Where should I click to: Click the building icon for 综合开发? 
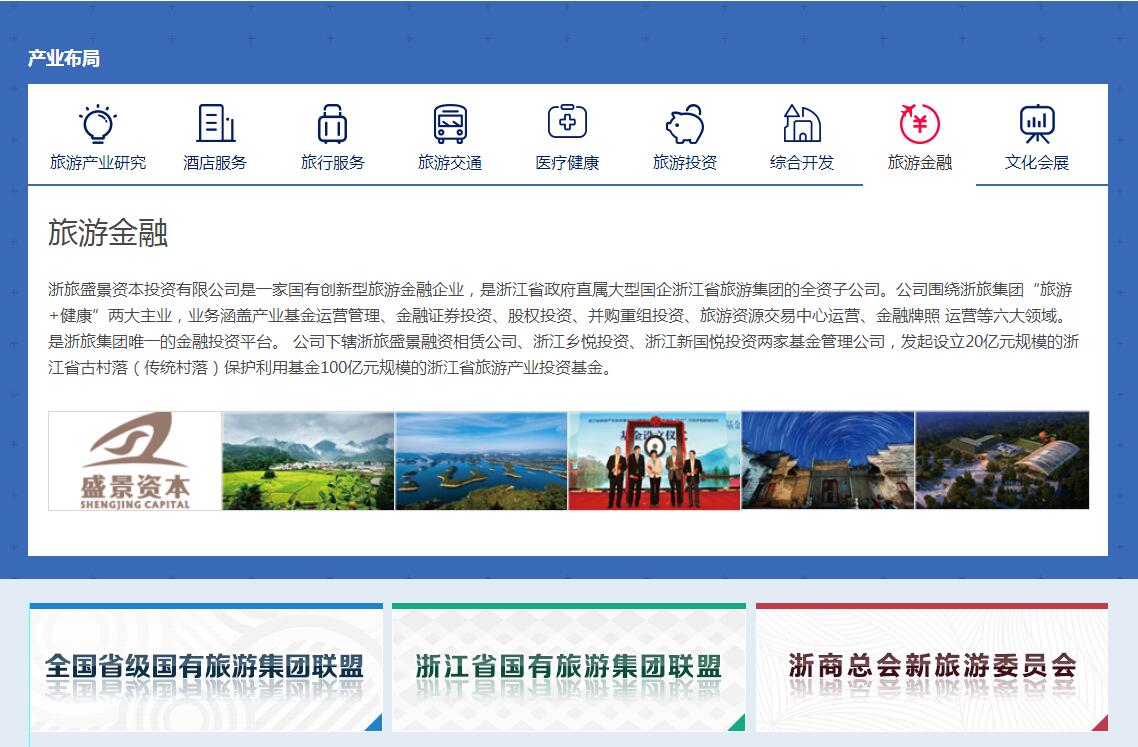(802, 124)
